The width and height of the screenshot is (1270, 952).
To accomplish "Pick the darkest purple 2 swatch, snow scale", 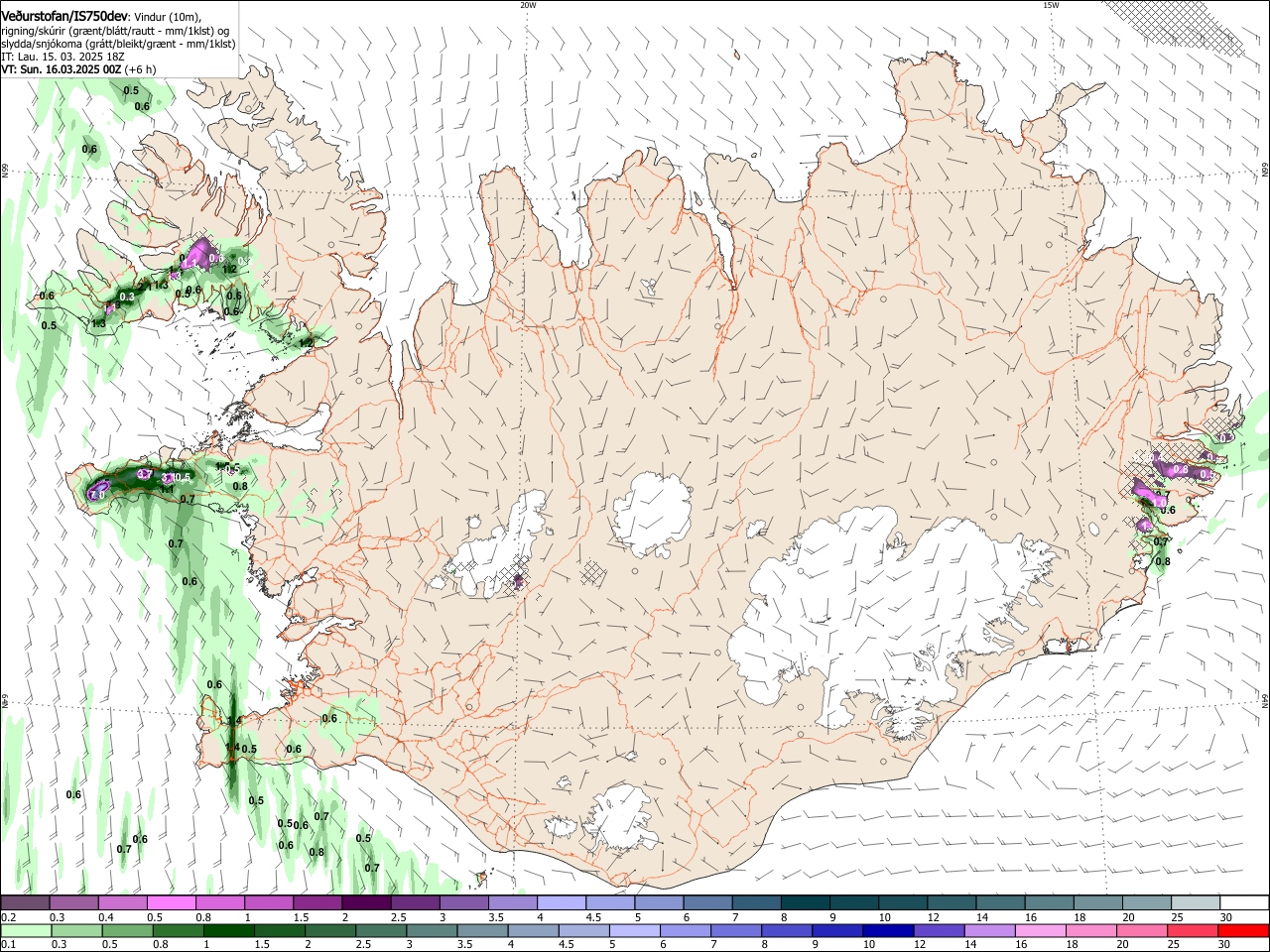I will coord(365,903).
